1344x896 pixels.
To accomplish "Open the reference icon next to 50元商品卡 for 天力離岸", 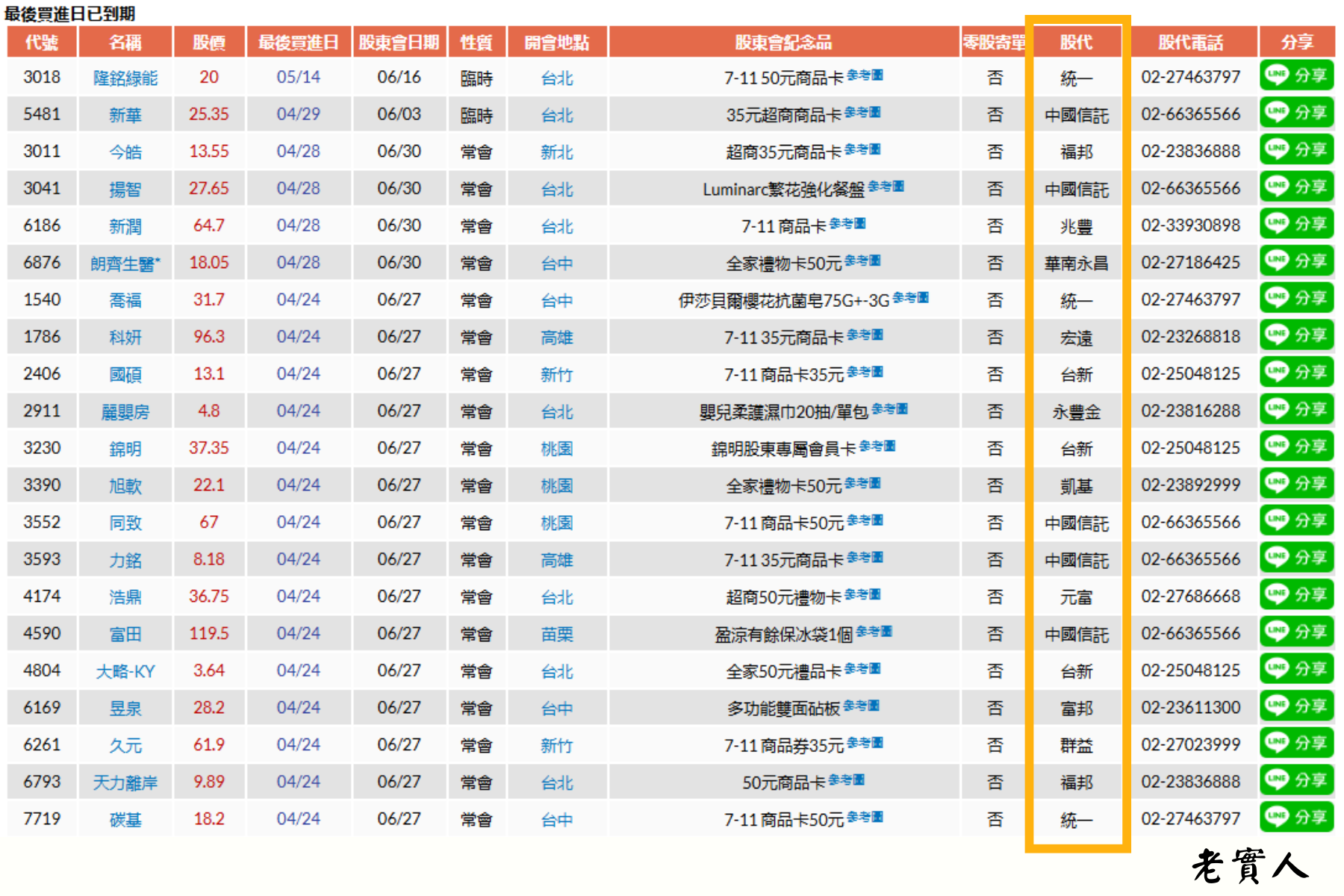I will (847, 780).
